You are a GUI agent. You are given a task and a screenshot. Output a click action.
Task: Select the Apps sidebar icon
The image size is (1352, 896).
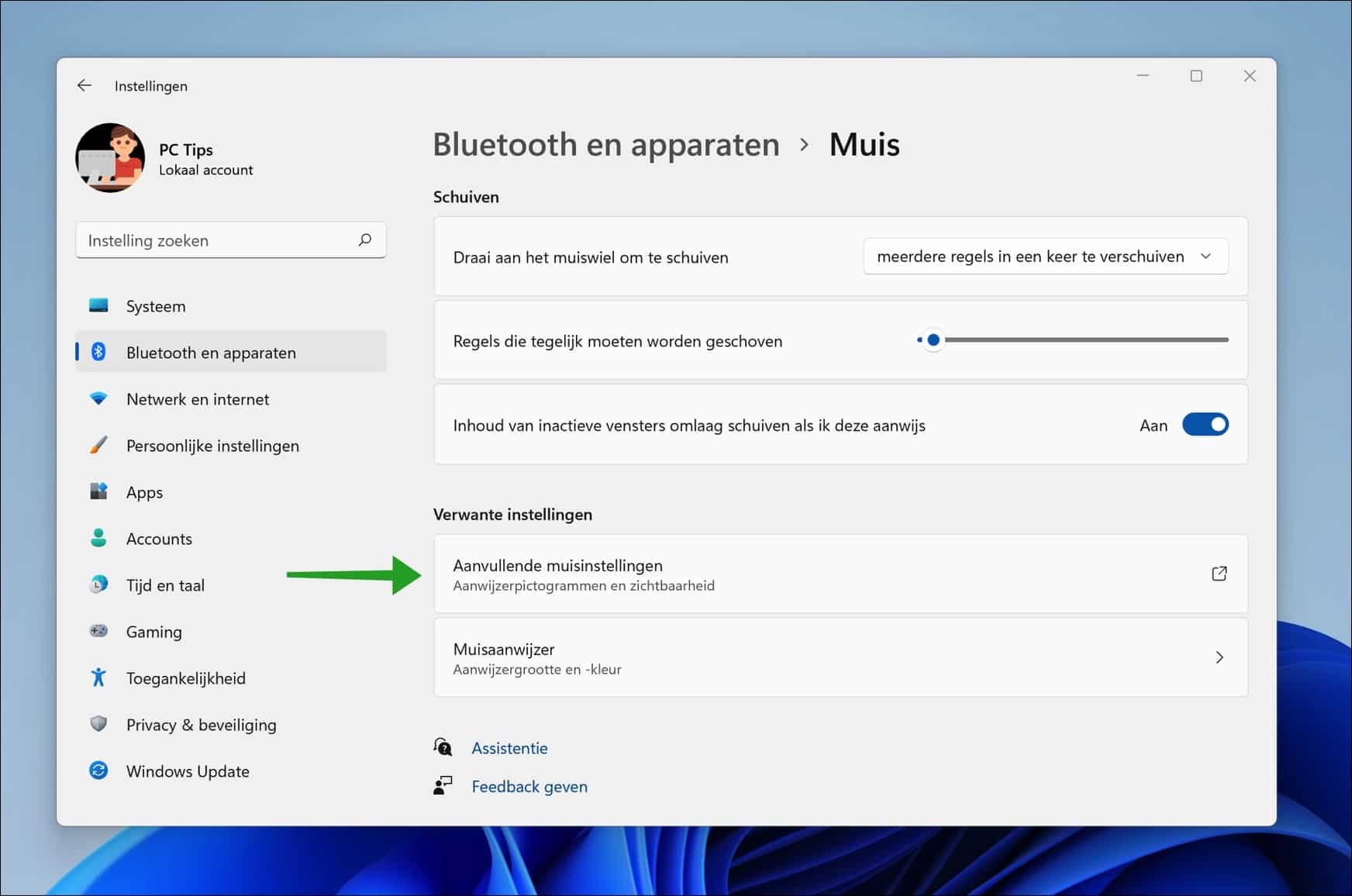pyautogui.click(x=99, y=491)
